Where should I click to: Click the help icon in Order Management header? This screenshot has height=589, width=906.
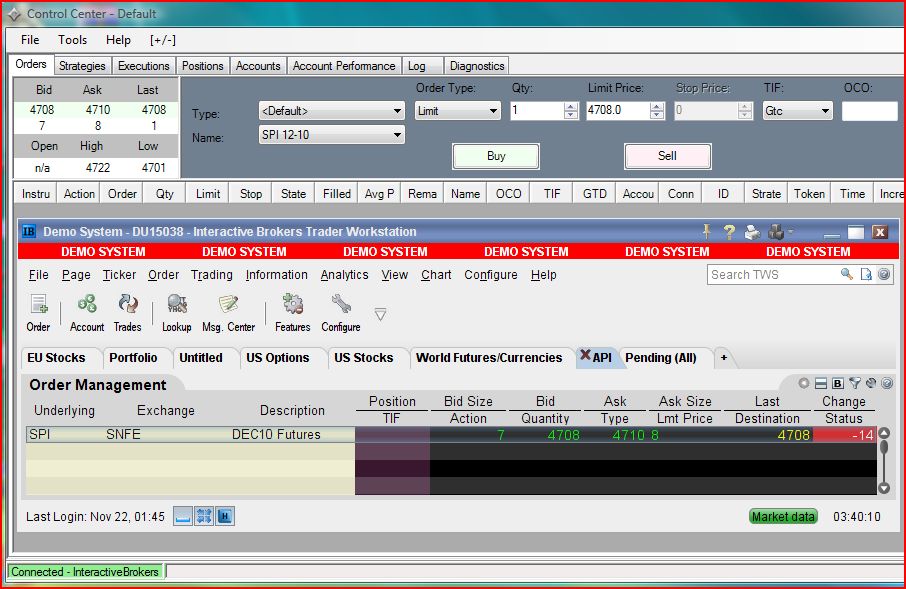[x=888, y=383]
